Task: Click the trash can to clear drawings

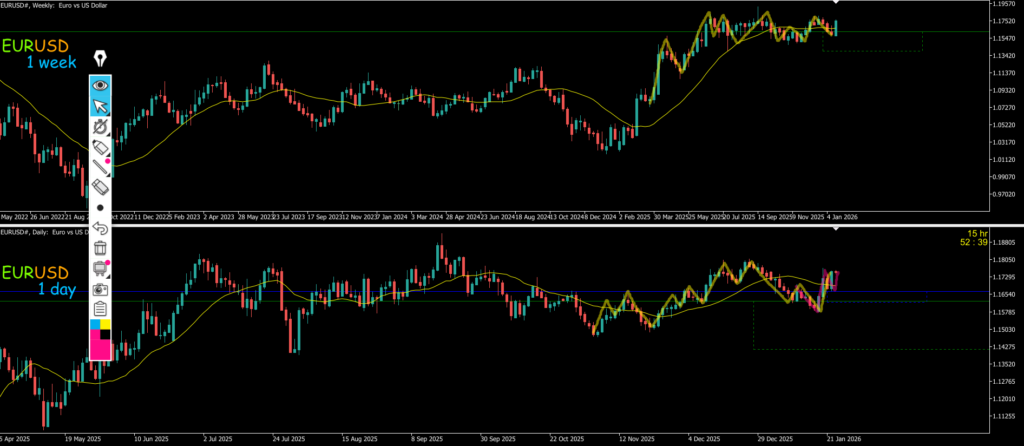Action: click(101, 247)
